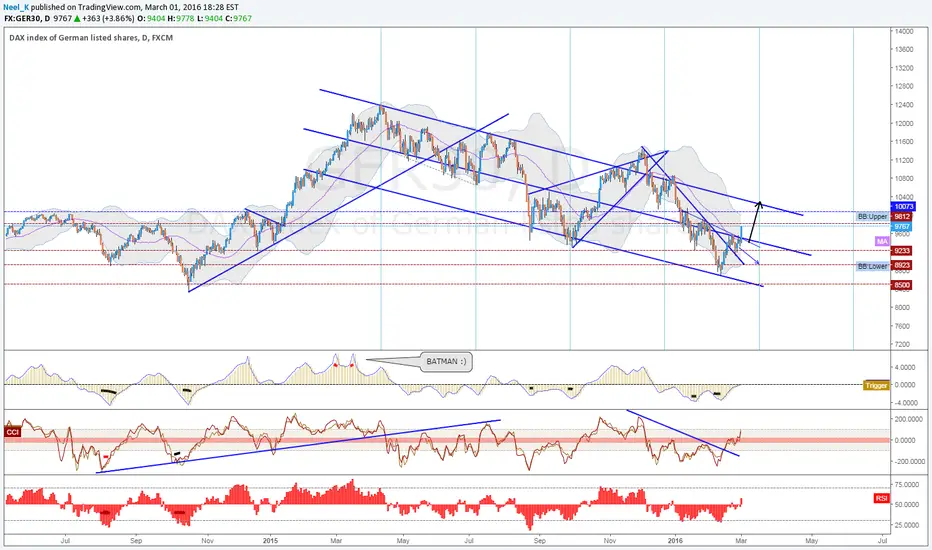The width and height of the screenshot is (932, 550).
Task: Click the 10800 price axis label
Action: pos(904,178)
